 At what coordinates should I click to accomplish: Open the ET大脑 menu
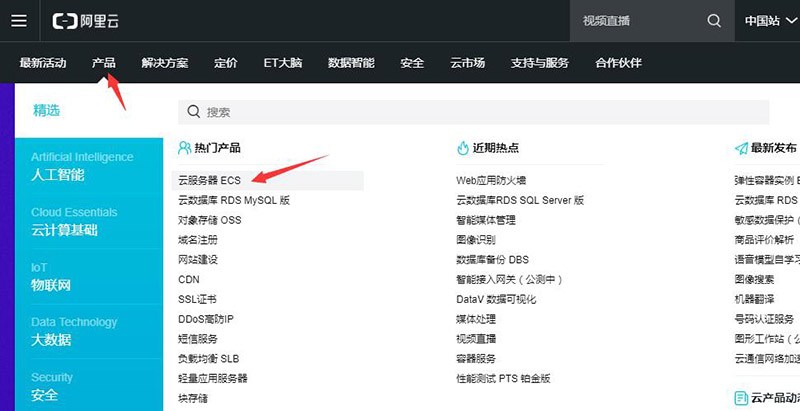[x=283, y=63]
